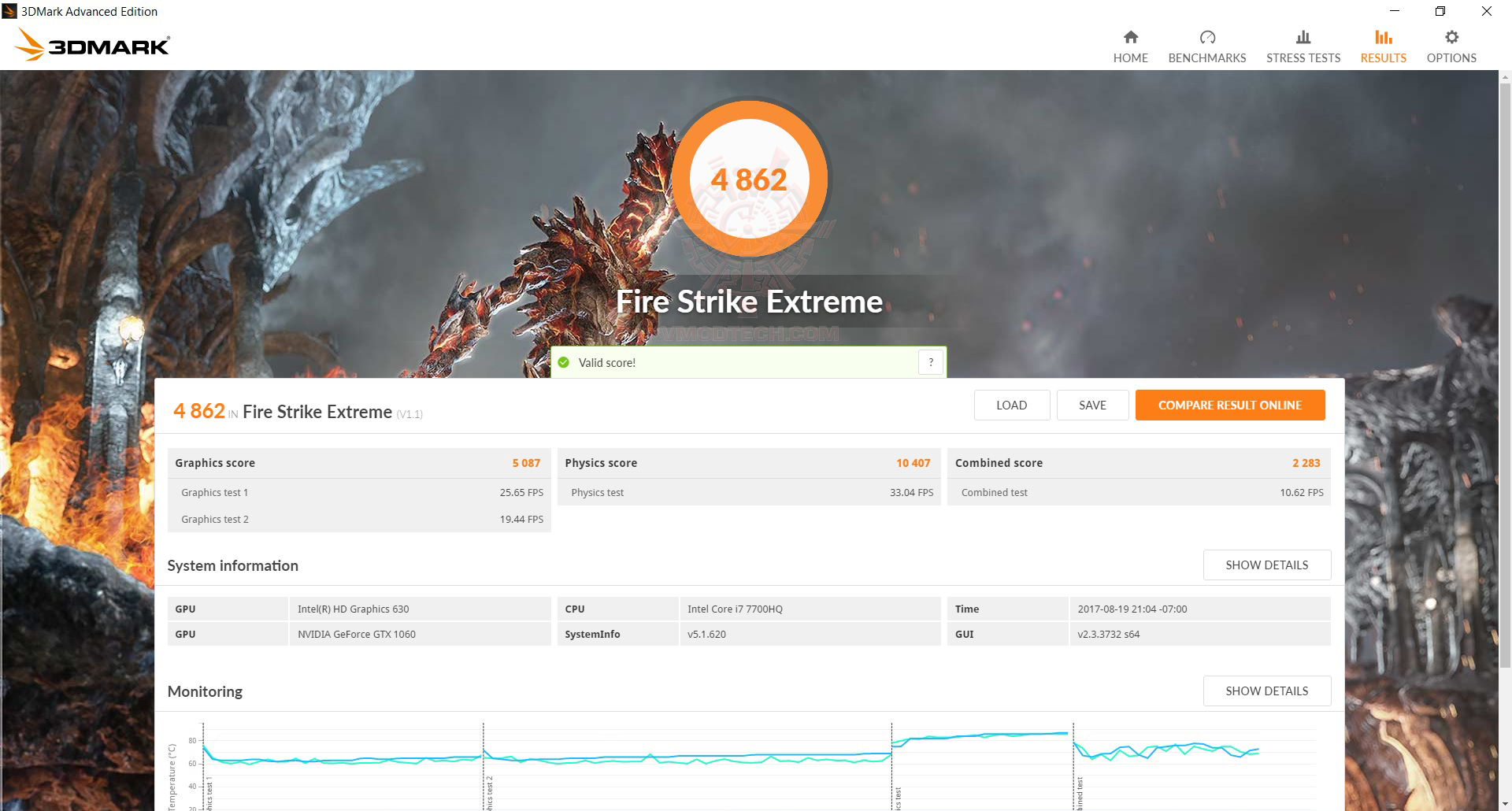
Task: Click the help question mark beside Valid score
Action: tap(931, 362)
